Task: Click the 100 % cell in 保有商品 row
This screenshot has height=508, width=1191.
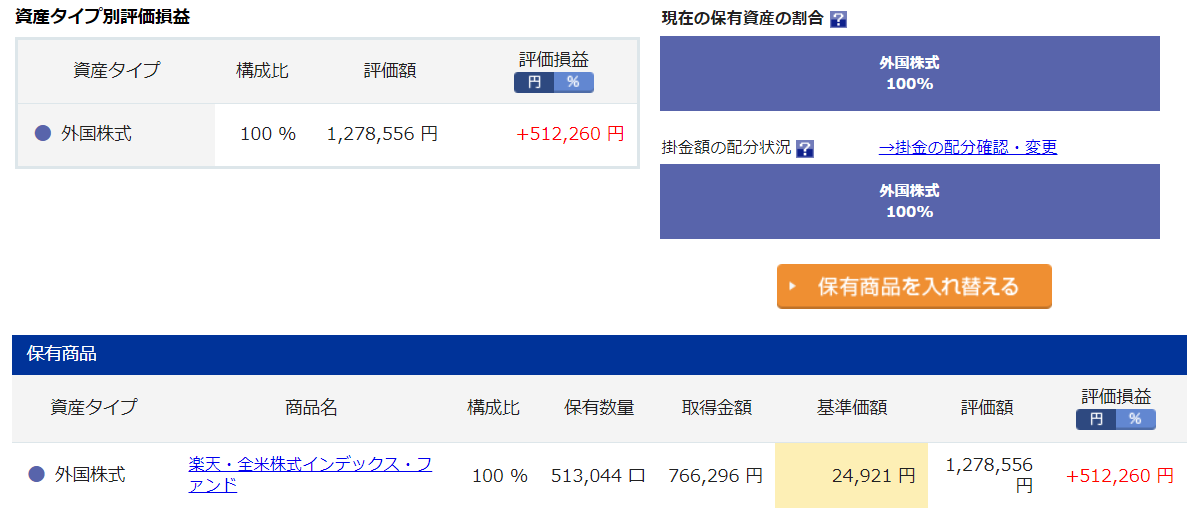Action: (500, 476)
